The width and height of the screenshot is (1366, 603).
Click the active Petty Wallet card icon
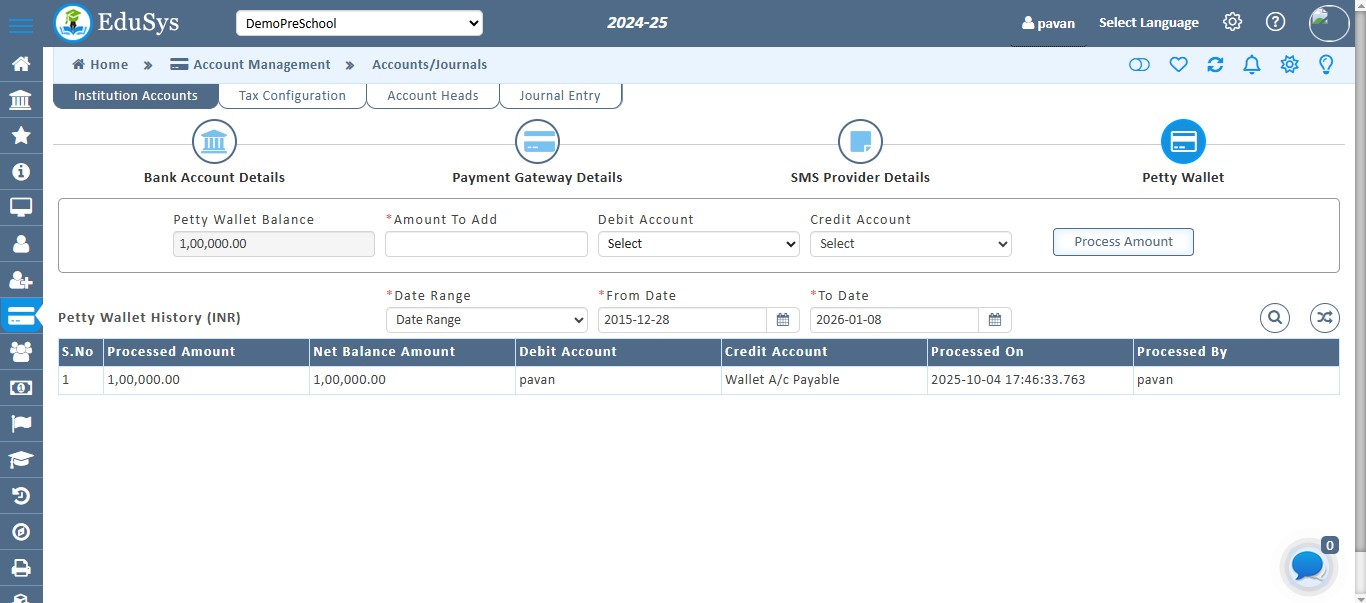[x=1182, y=141]
